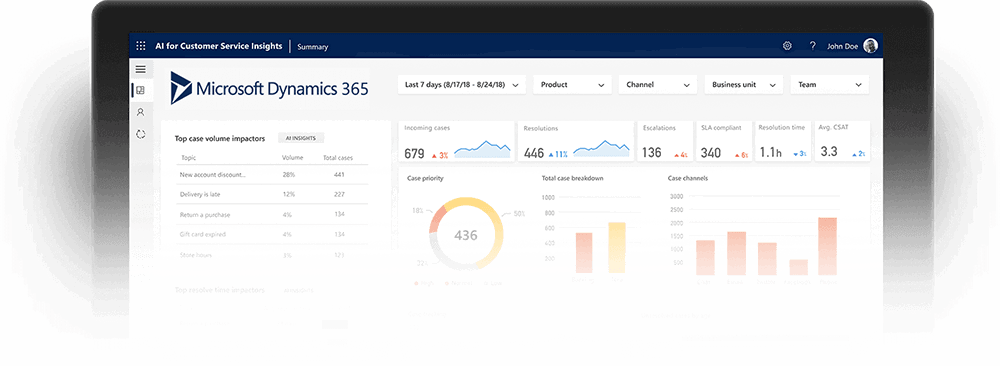
Task: Select the SLA compliant 340 card
Action: click(x=724, y=141)
